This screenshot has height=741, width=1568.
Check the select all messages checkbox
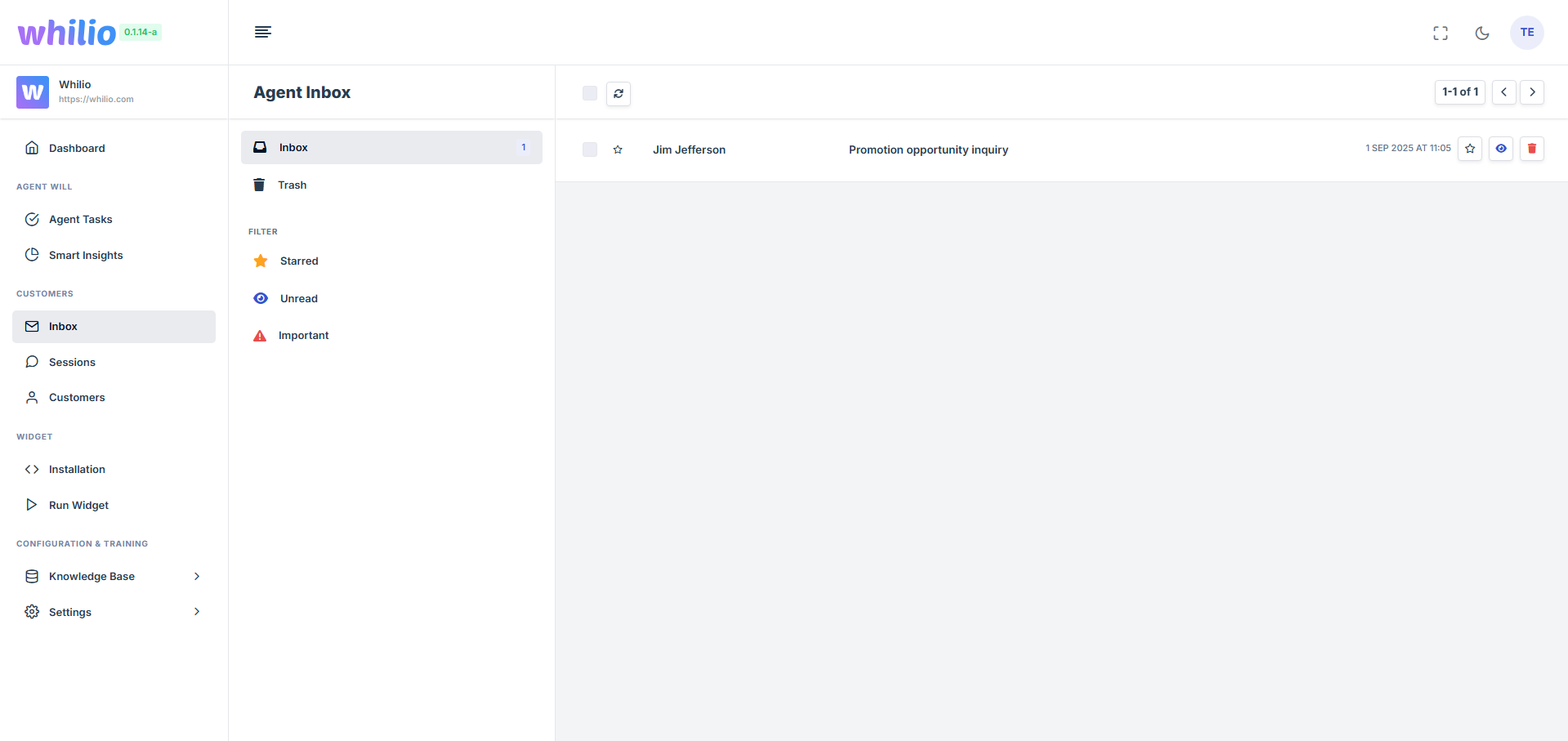(x=590, y=93)
